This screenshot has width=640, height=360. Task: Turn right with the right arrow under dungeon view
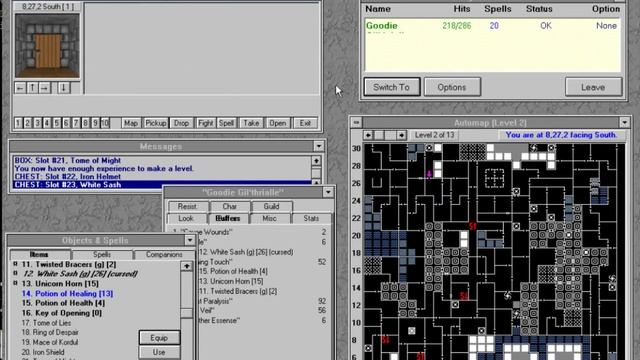click(x=45, y=88)
